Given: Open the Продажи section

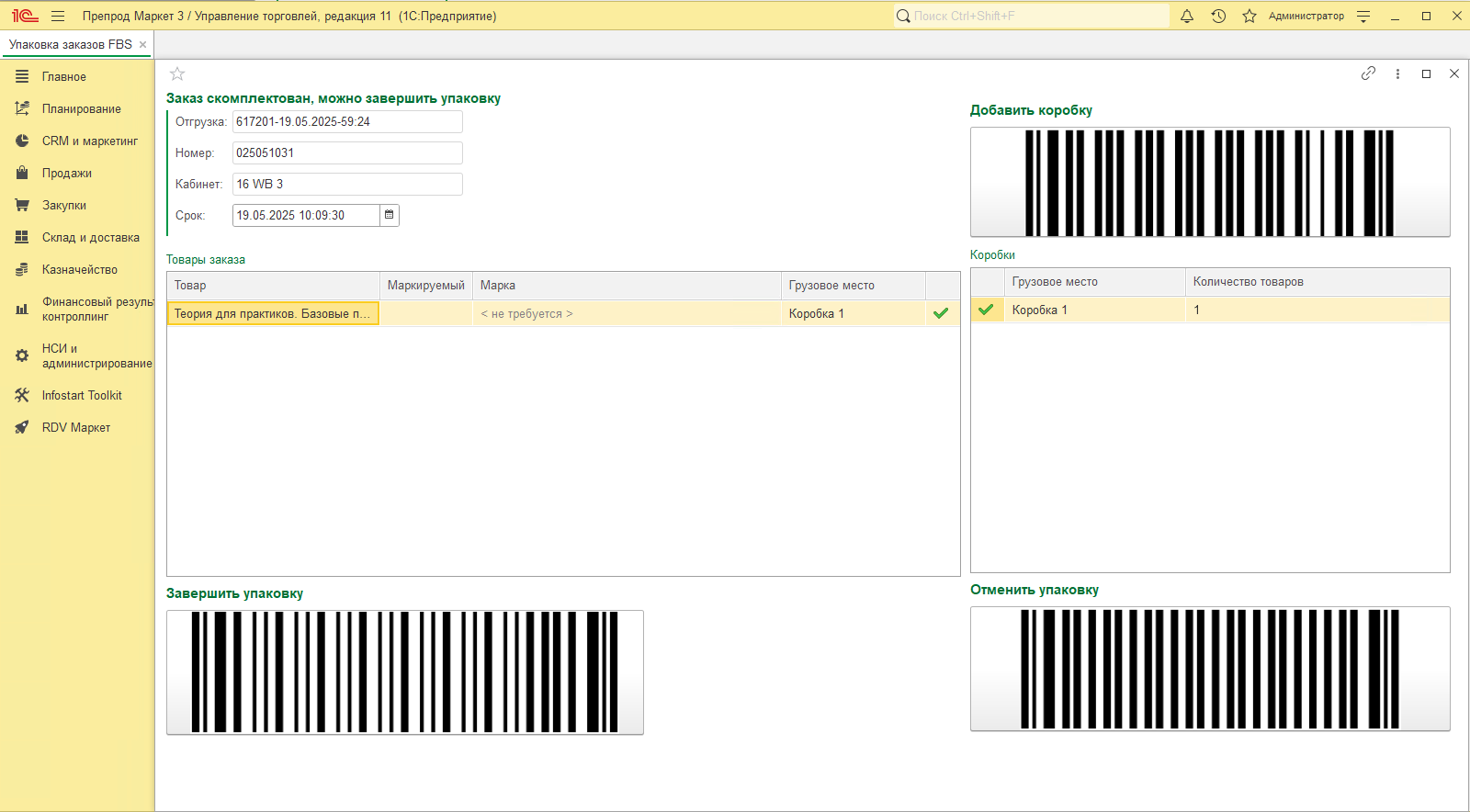Looking at the screenshot, I should pyautogui.click(x=66, y=174).
